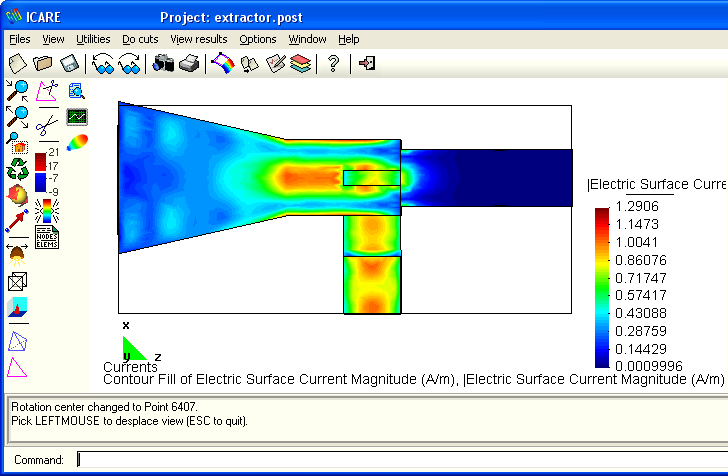Image resolution: width=728 pixels, height=476 pixels.
Task: Activate the rotate trackball sphere icon
Action: click(x=17, y=195)
